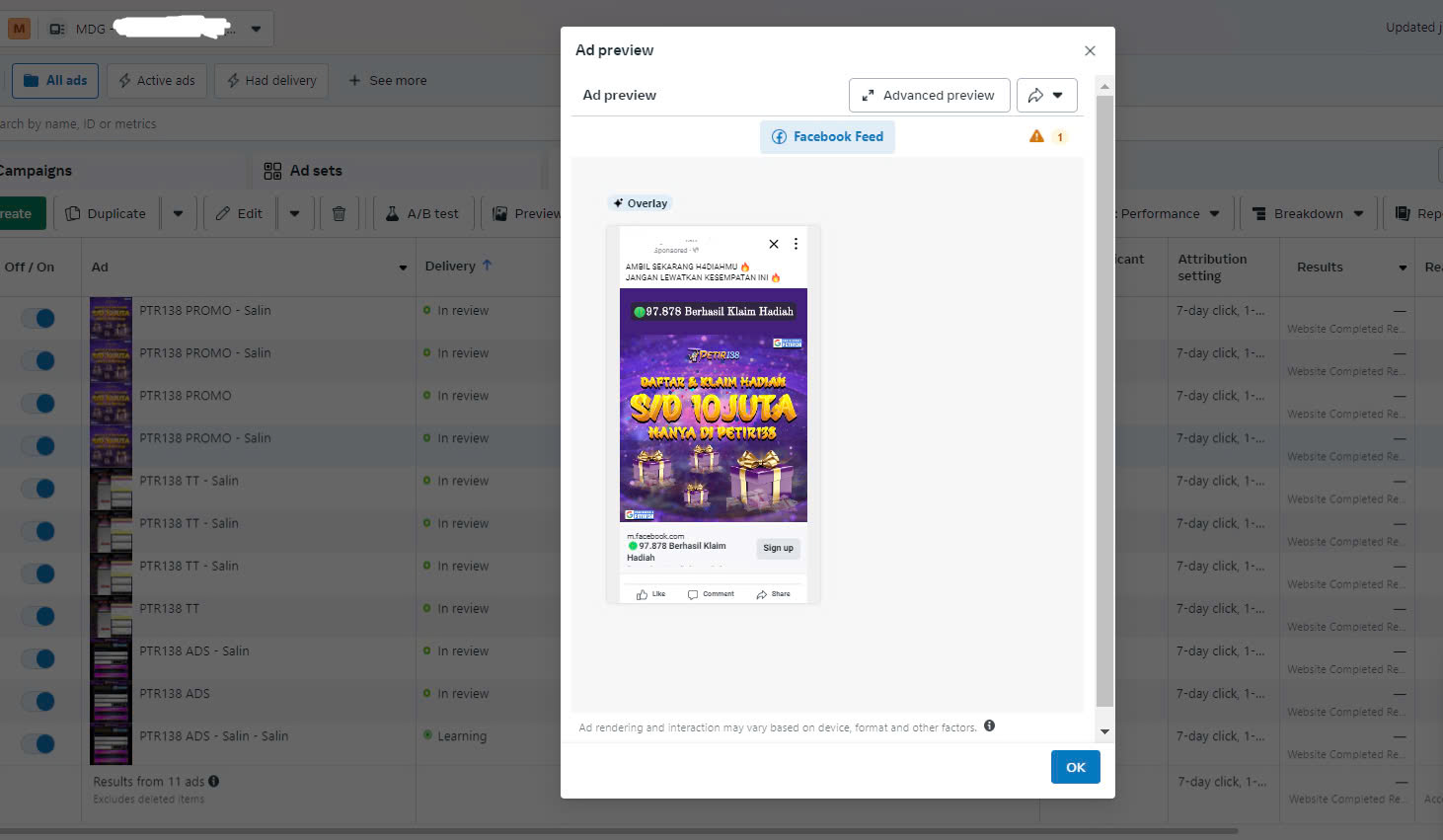Image resolution: width=1443 pixels, height=840 pixels.
Task: Click the PTR138 PROMO ad name
Action: (186, 396)
